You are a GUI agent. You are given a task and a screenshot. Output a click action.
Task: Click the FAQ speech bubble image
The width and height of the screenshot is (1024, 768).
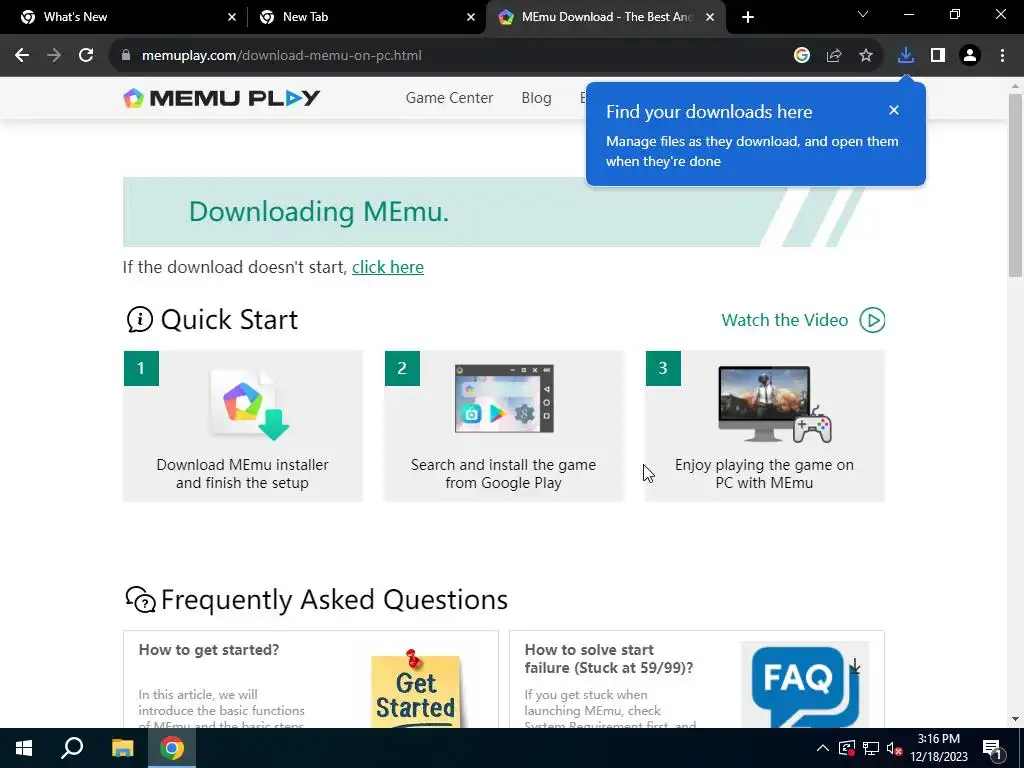click(806, 685)
